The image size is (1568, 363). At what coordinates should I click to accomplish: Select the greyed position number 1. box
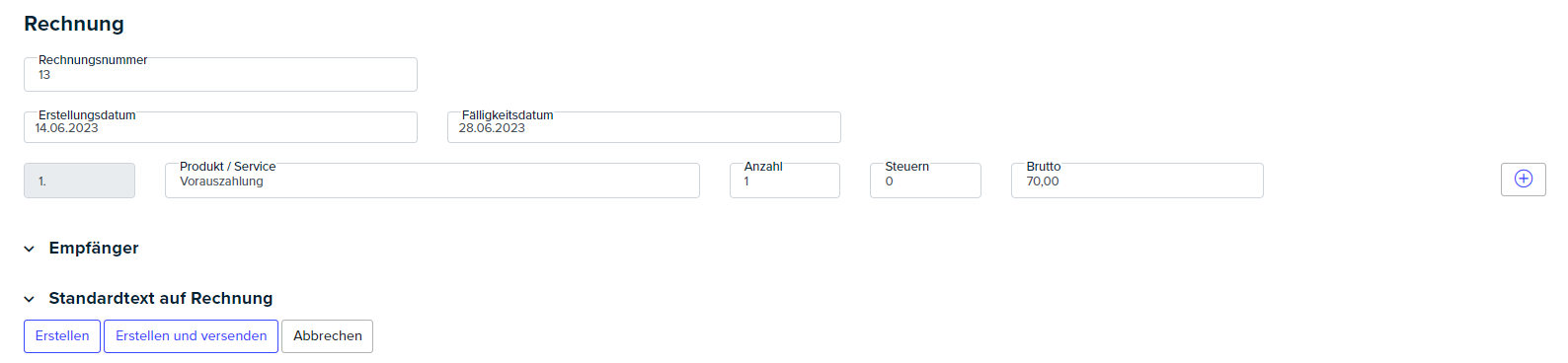[x=79, y=181]
